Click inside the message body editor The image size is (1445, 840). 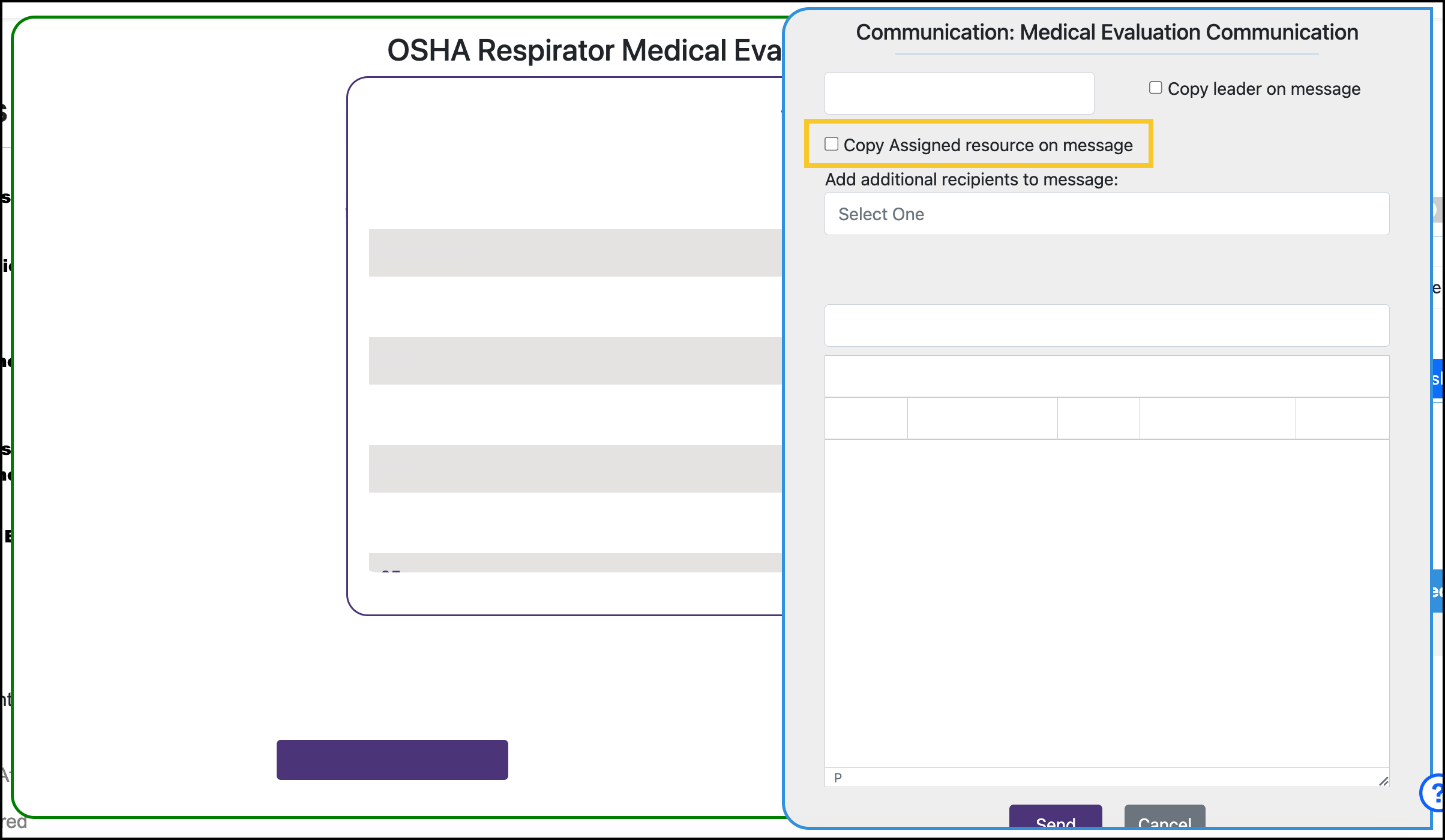[1107, 603]
